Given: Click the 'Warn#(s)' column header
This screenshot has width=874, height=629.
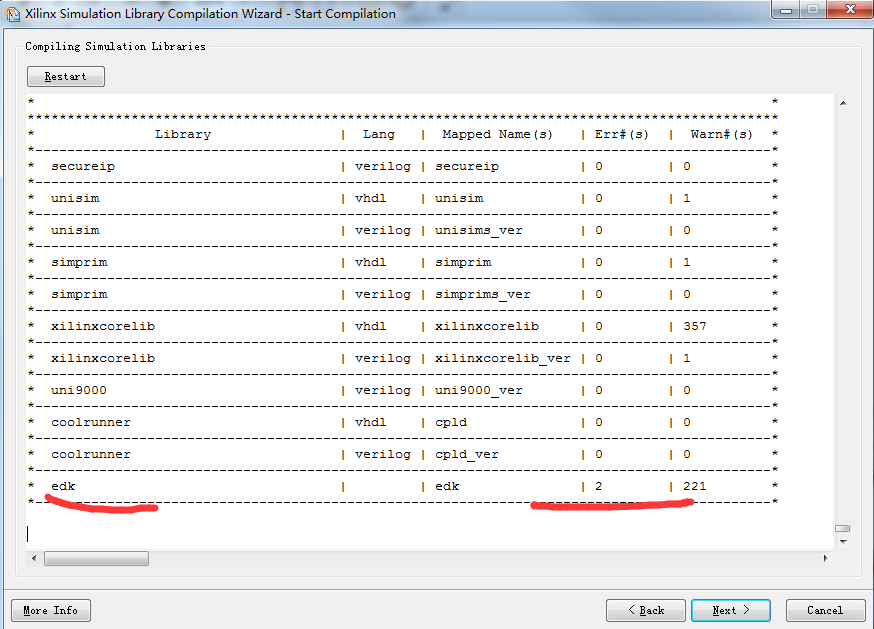Looking at the screenshot, I should (x=721, y=134).
